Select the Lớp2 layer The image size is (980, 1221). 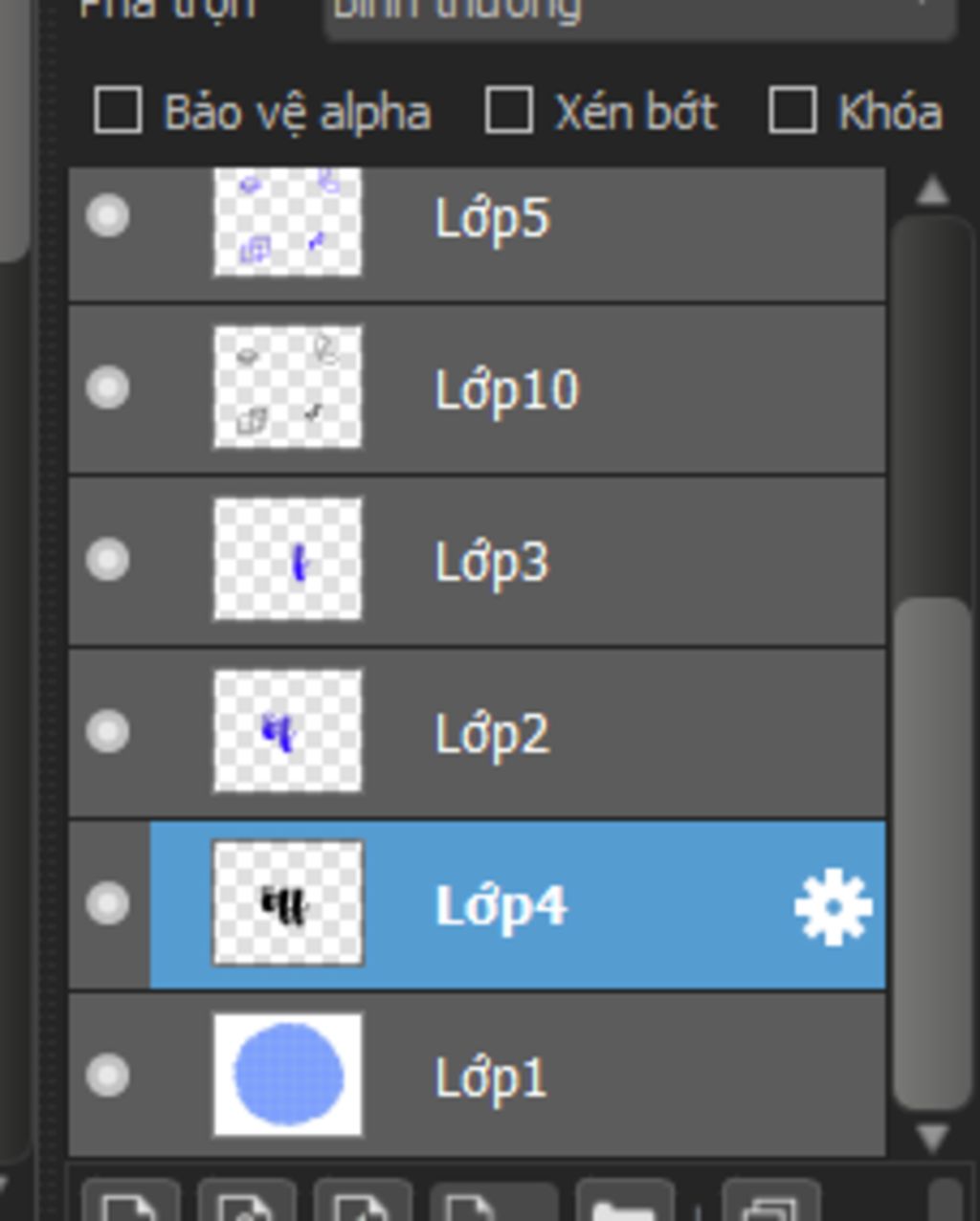pos(477,733)
